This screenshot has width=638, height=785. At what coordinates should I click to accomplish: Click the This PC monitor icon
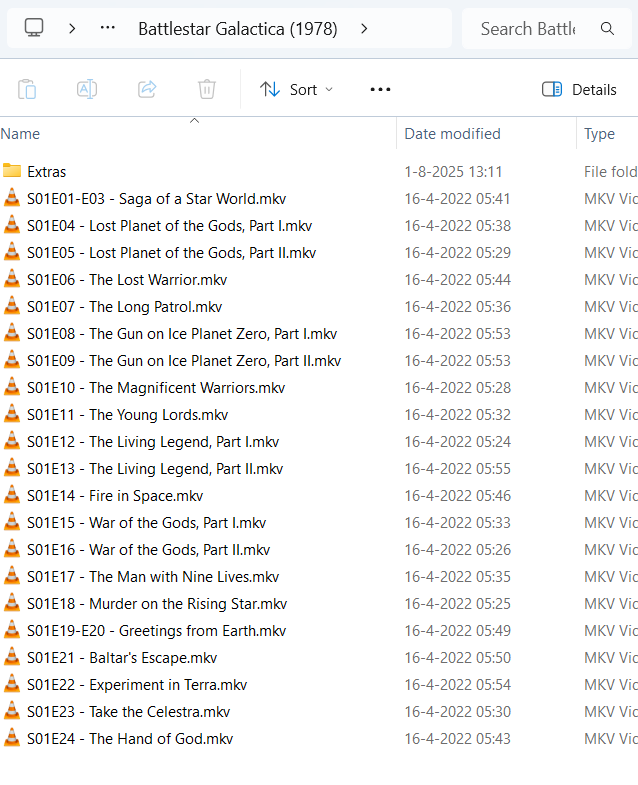pyautogui.click(x=34, y=28)
